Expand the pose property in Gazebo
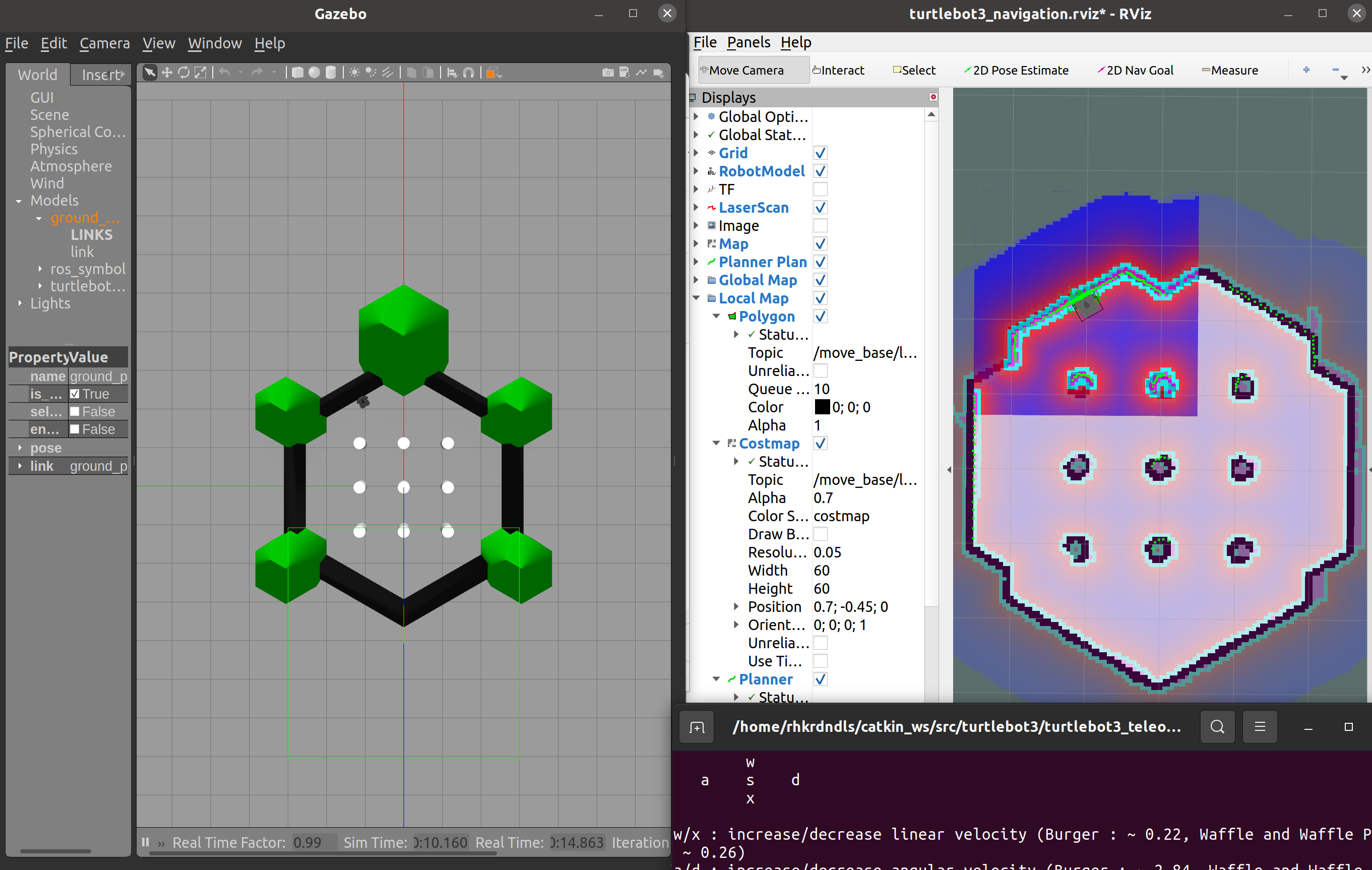Screen dimensions: 1372x870 tap(20, 448)
